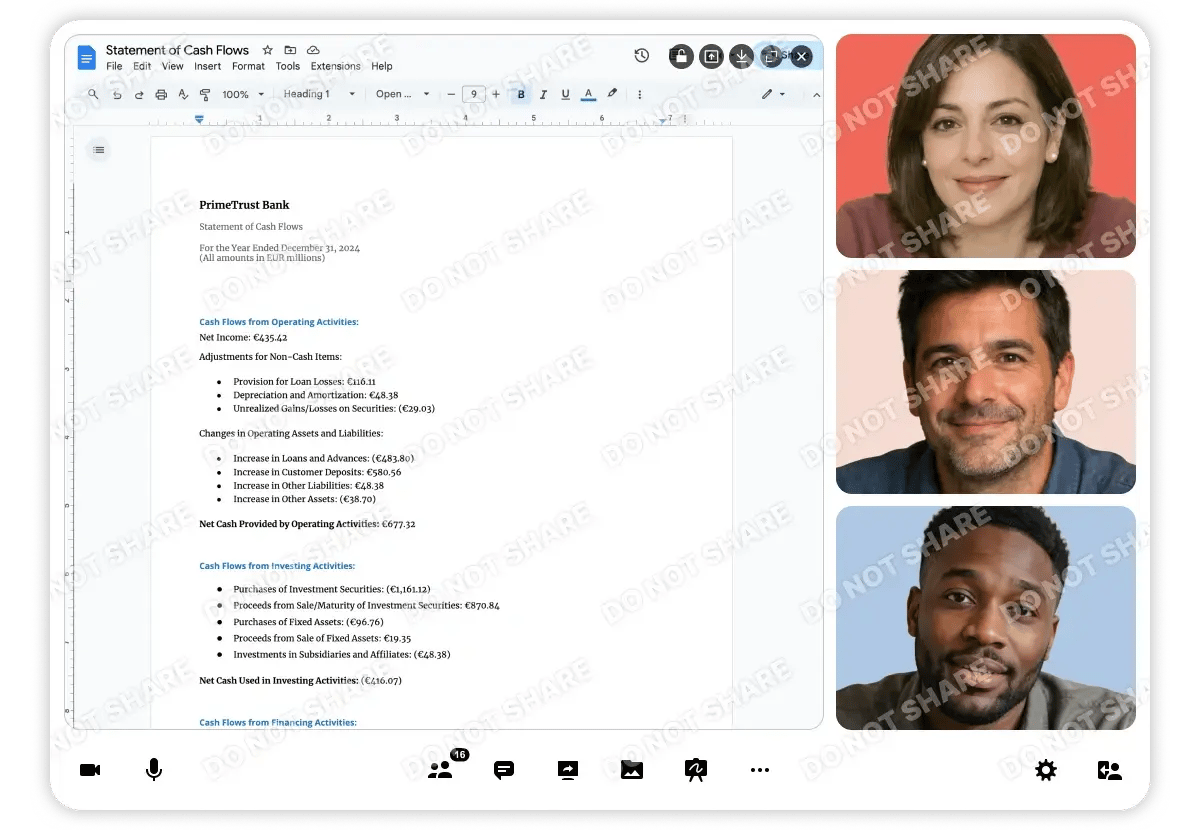Open the Extensions menu
Screen dimensions: 1200x830
[335, 67]
